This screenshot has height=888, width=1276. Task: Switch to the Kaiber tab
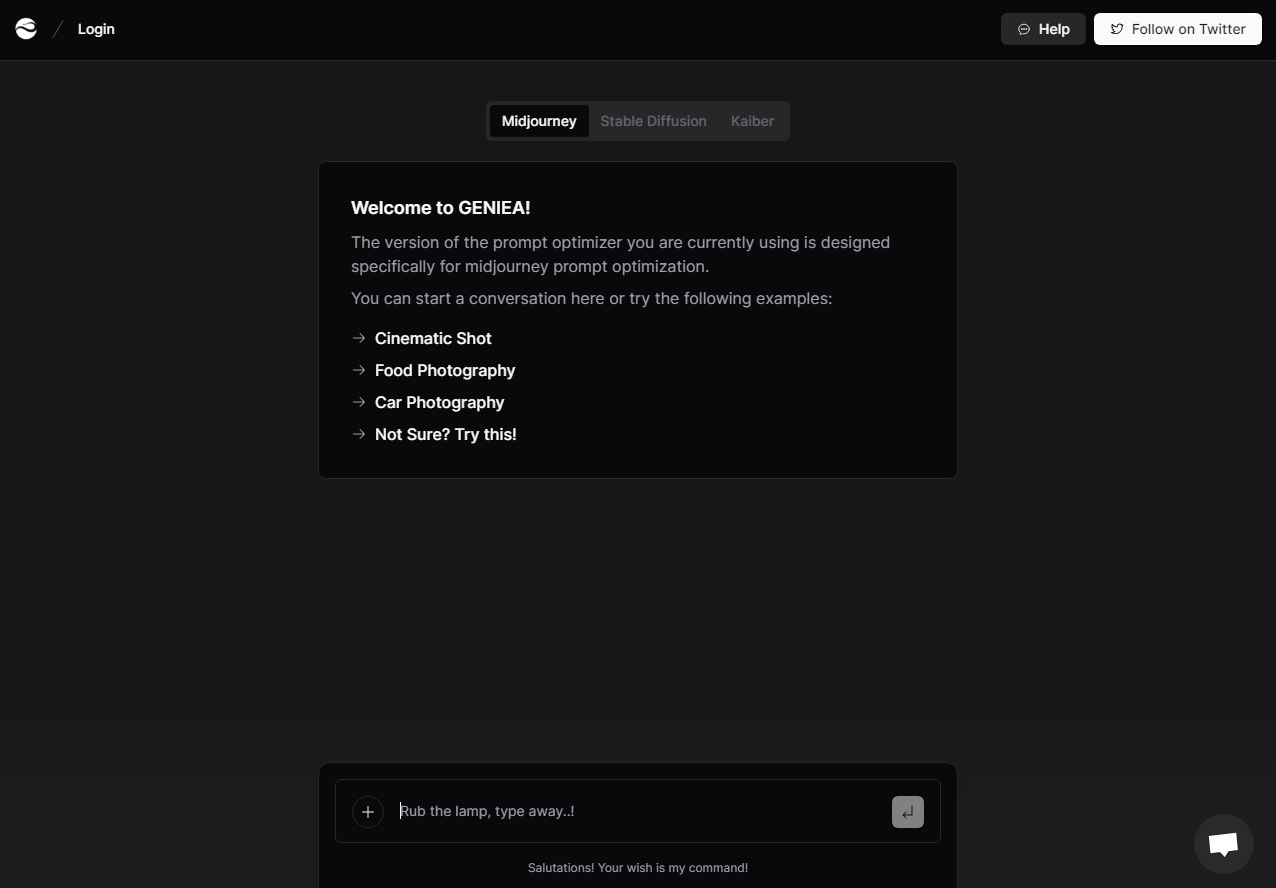coord(752,121)
